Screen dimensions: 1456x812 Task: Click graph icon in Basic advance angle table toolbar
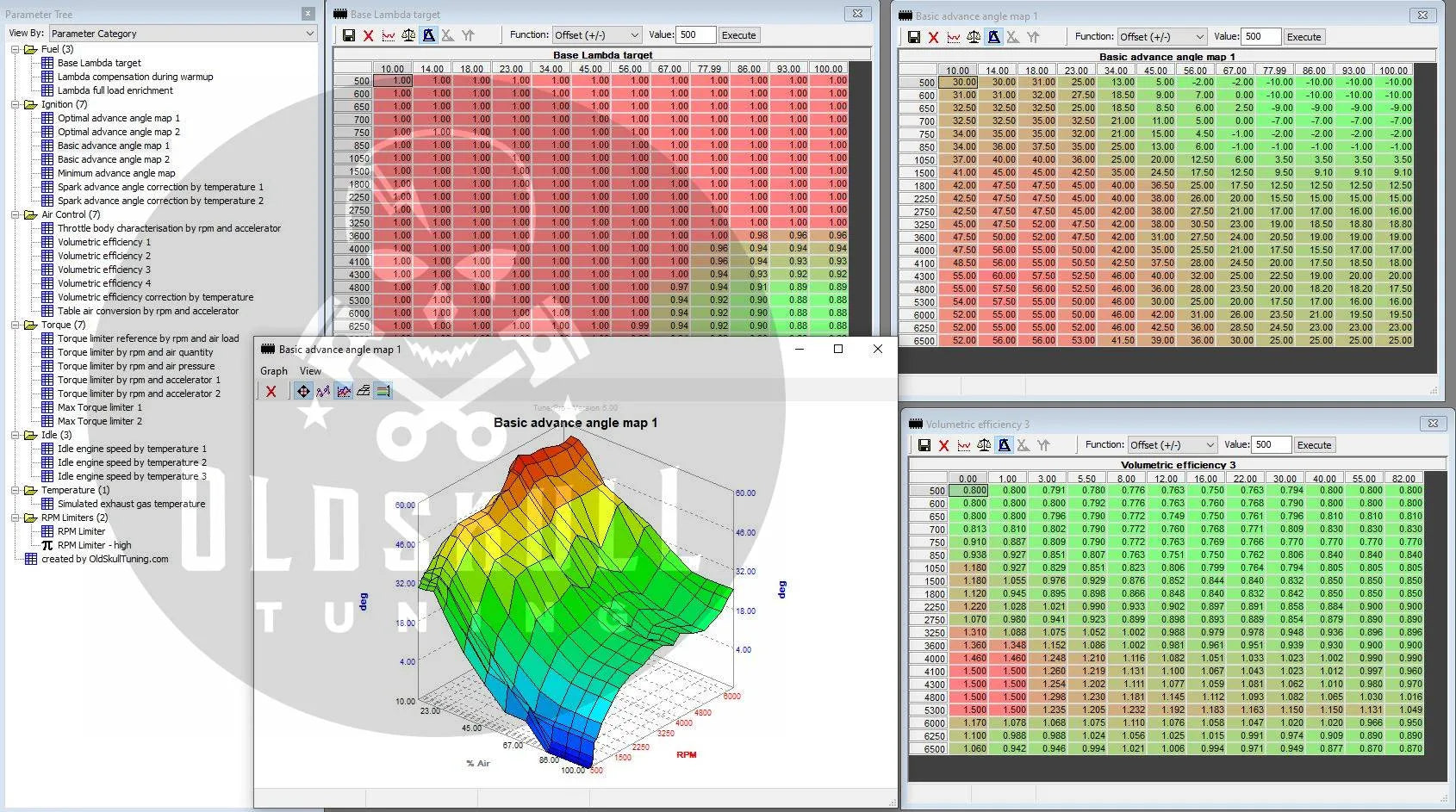[x=954, y=37]
